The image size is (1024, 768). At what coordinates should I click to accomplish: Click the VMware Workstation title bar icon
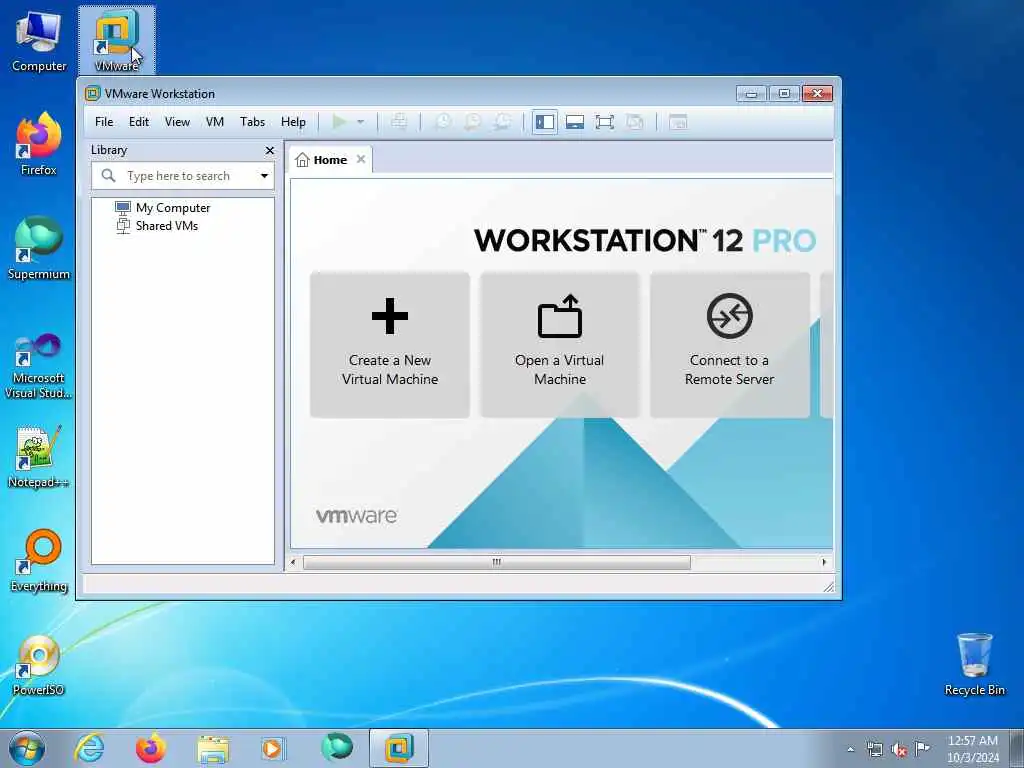click(93, 93)
